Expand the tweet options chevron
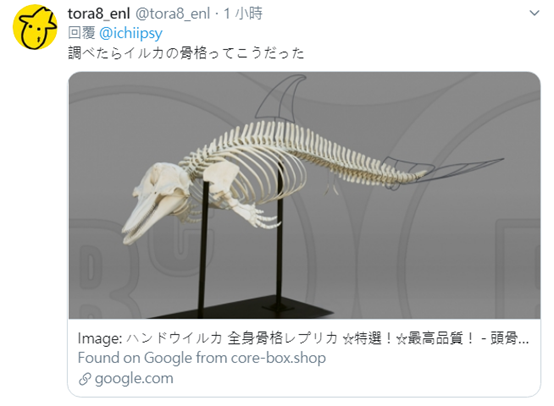 tap(534, 13)
